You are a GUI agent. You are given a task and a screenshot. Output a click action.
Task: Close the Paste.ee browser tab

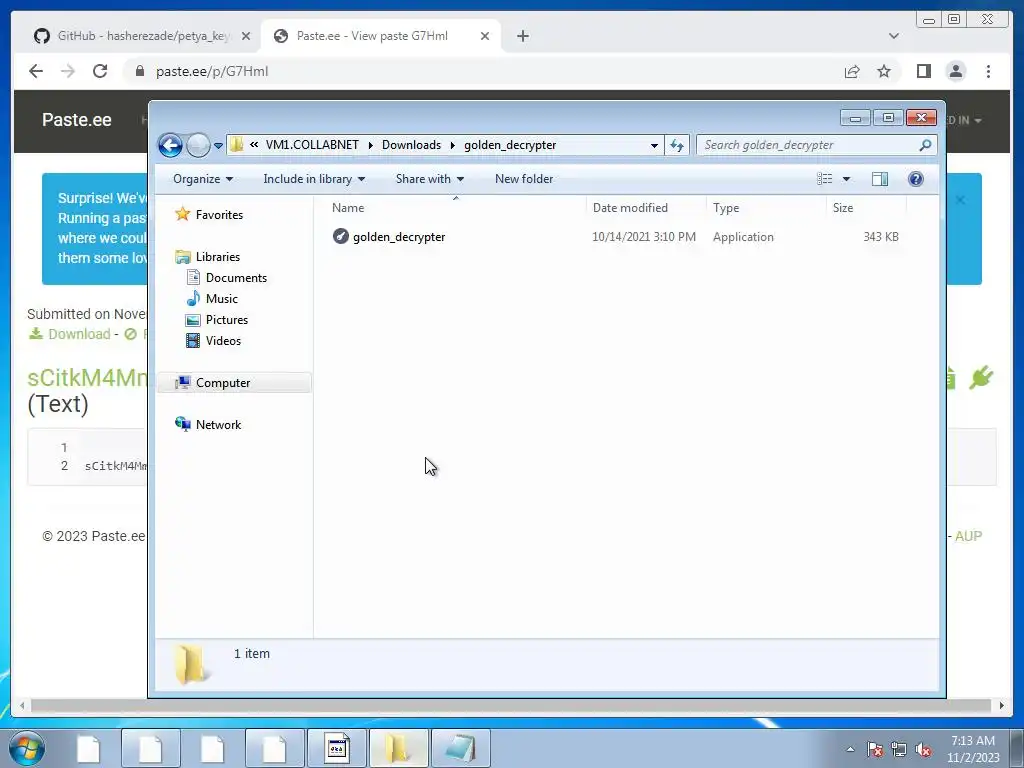(485, 36)
